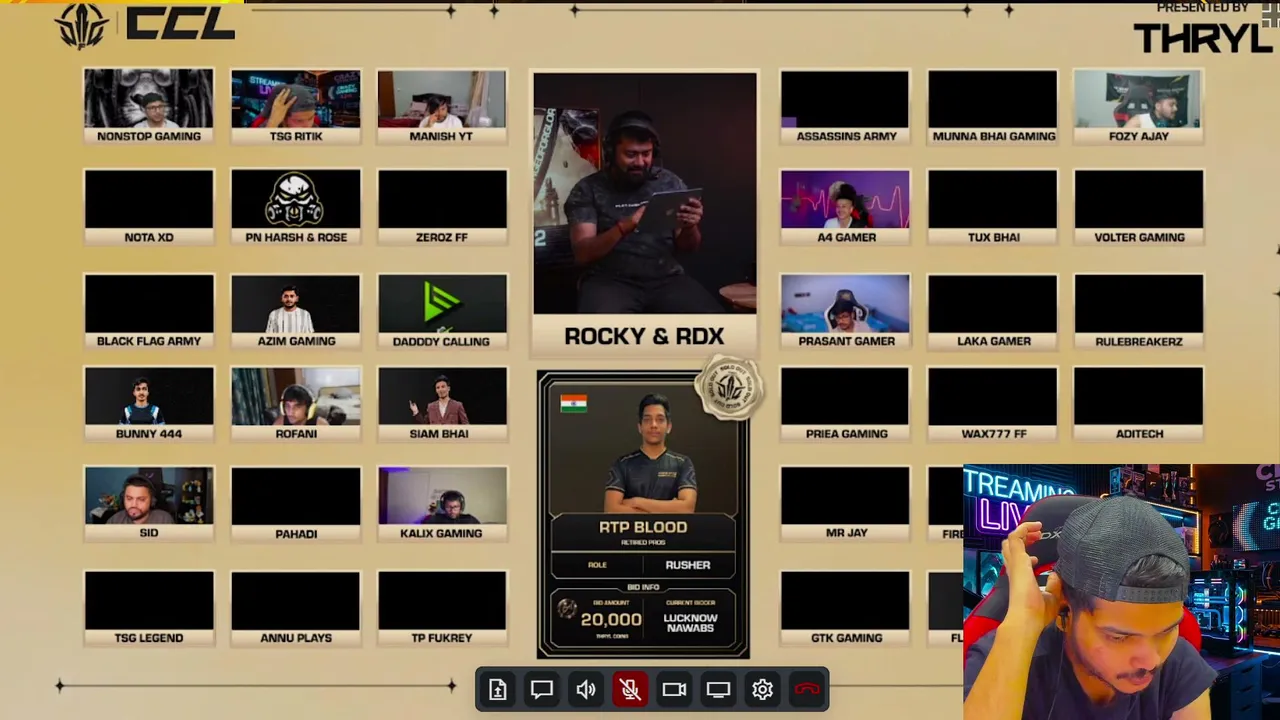Start screen sharing with the monitor icon
The height and width of the screenshot is (720, 1280).
click(718, 689)
